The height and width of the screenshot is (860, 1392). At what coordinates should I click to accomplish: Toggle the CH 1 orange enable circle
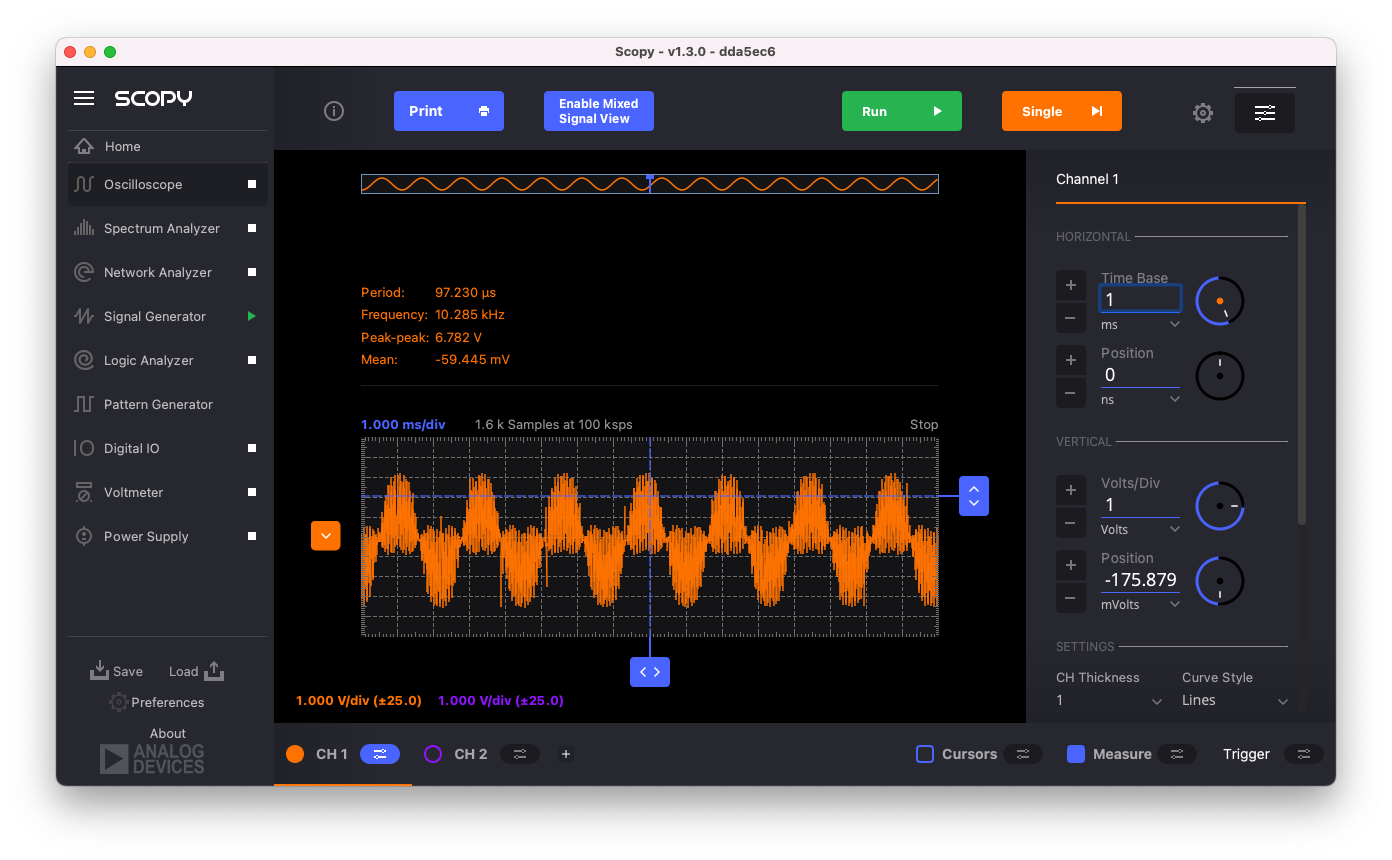point(295,754)
